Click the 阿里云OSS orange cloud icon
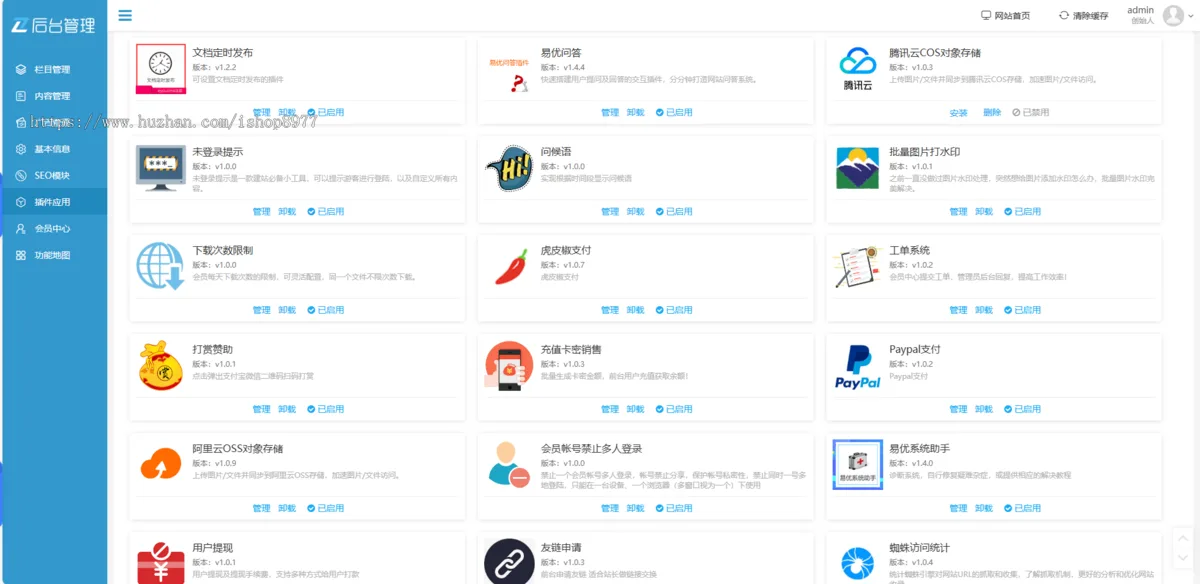Image resolution: width=1200 pixels, height=584 pixels. coord(160,463)
